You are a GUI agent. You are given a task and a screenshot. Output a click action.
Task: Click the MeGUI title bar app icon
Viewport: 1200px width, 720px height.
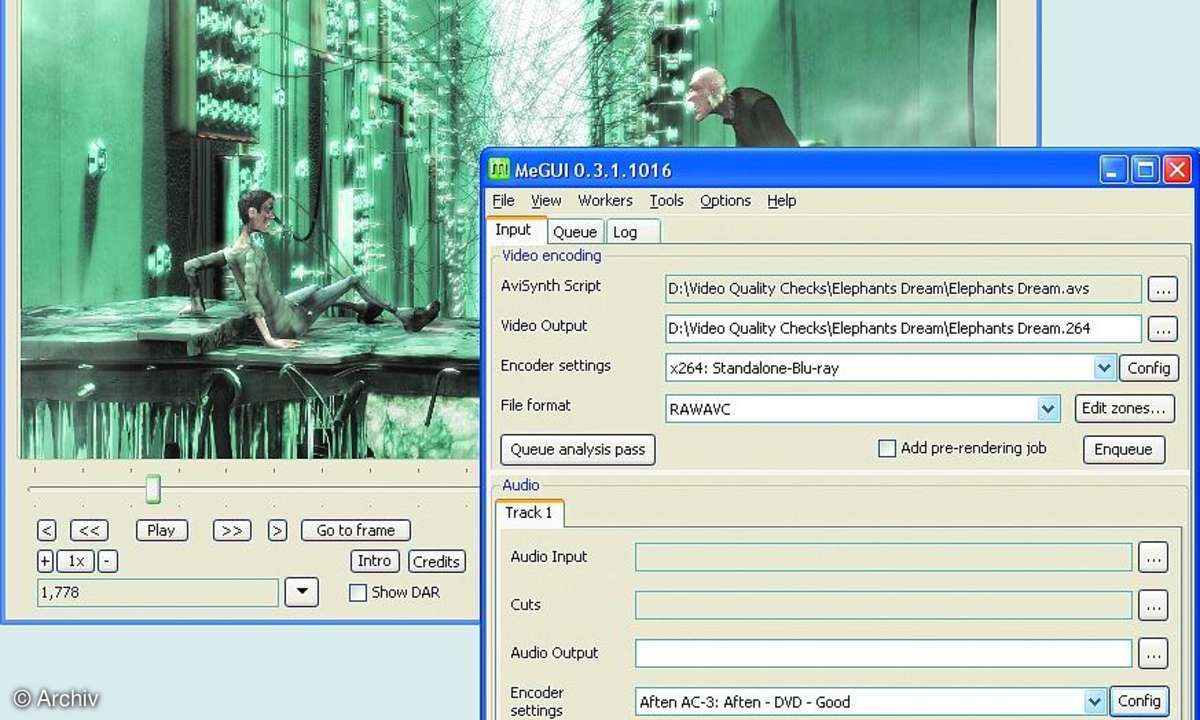click(499, 169)
